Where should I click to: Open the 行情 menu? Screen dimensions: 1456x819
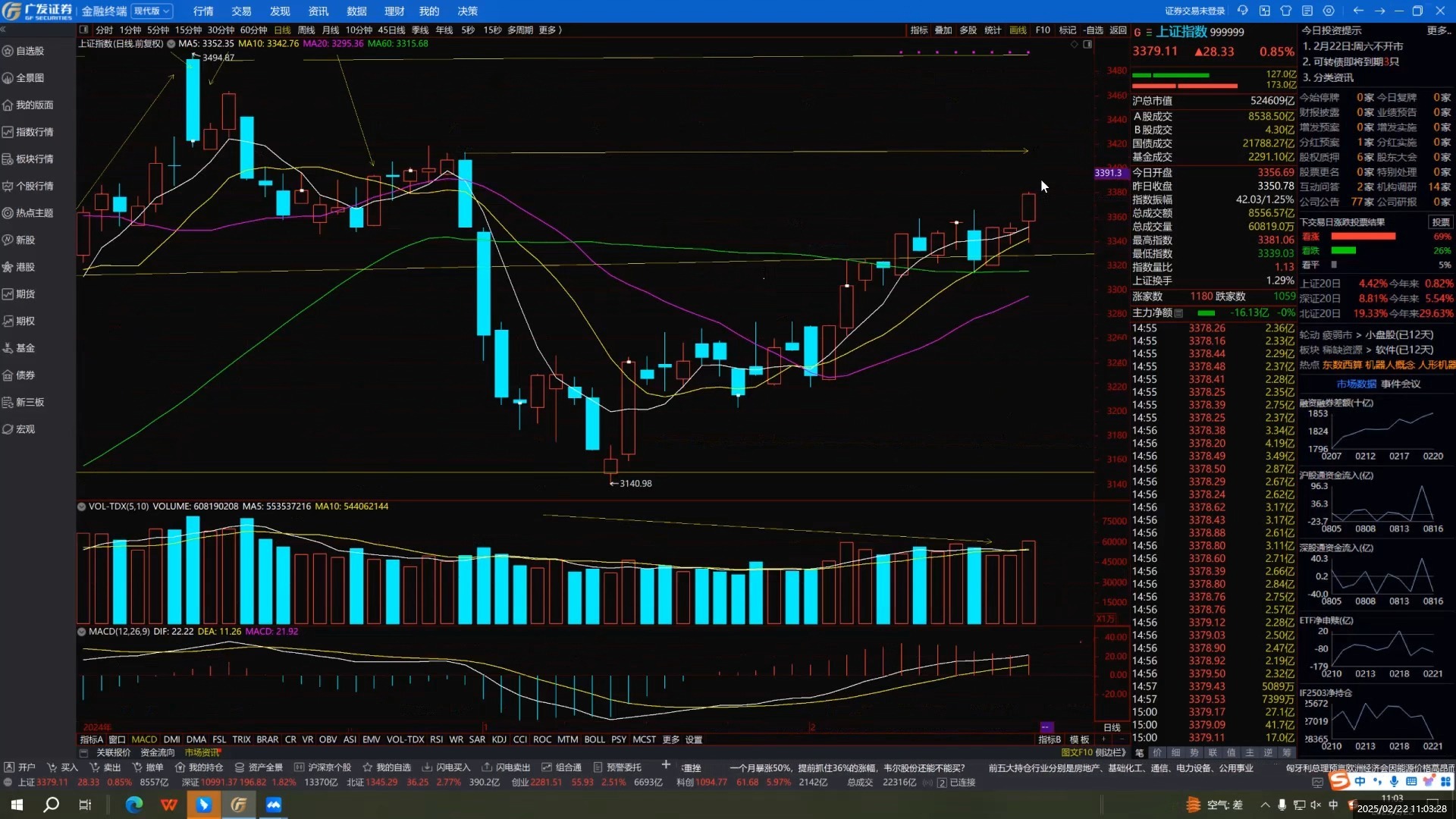click(202, 11)
